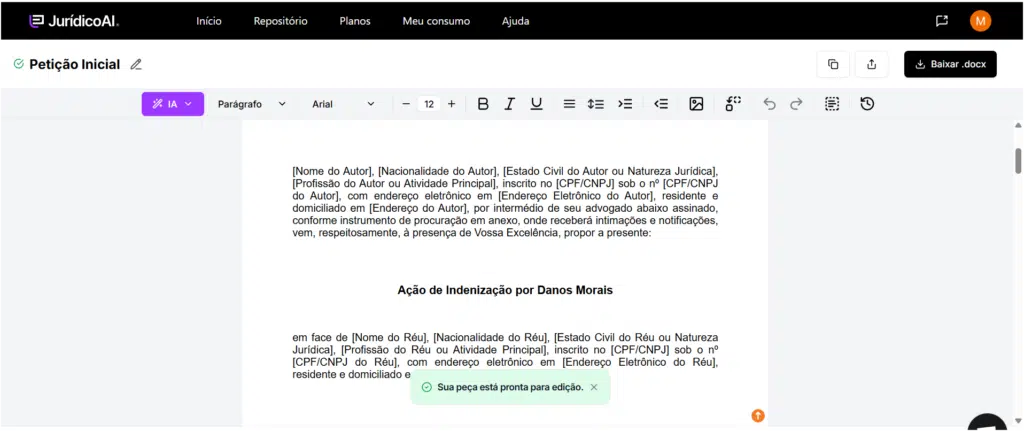This screenshot has width=1024, height=431.
Task: Click the '[Nome do Réu]' placeholder text
Action: pyautogui.click(x=390, y=338)
